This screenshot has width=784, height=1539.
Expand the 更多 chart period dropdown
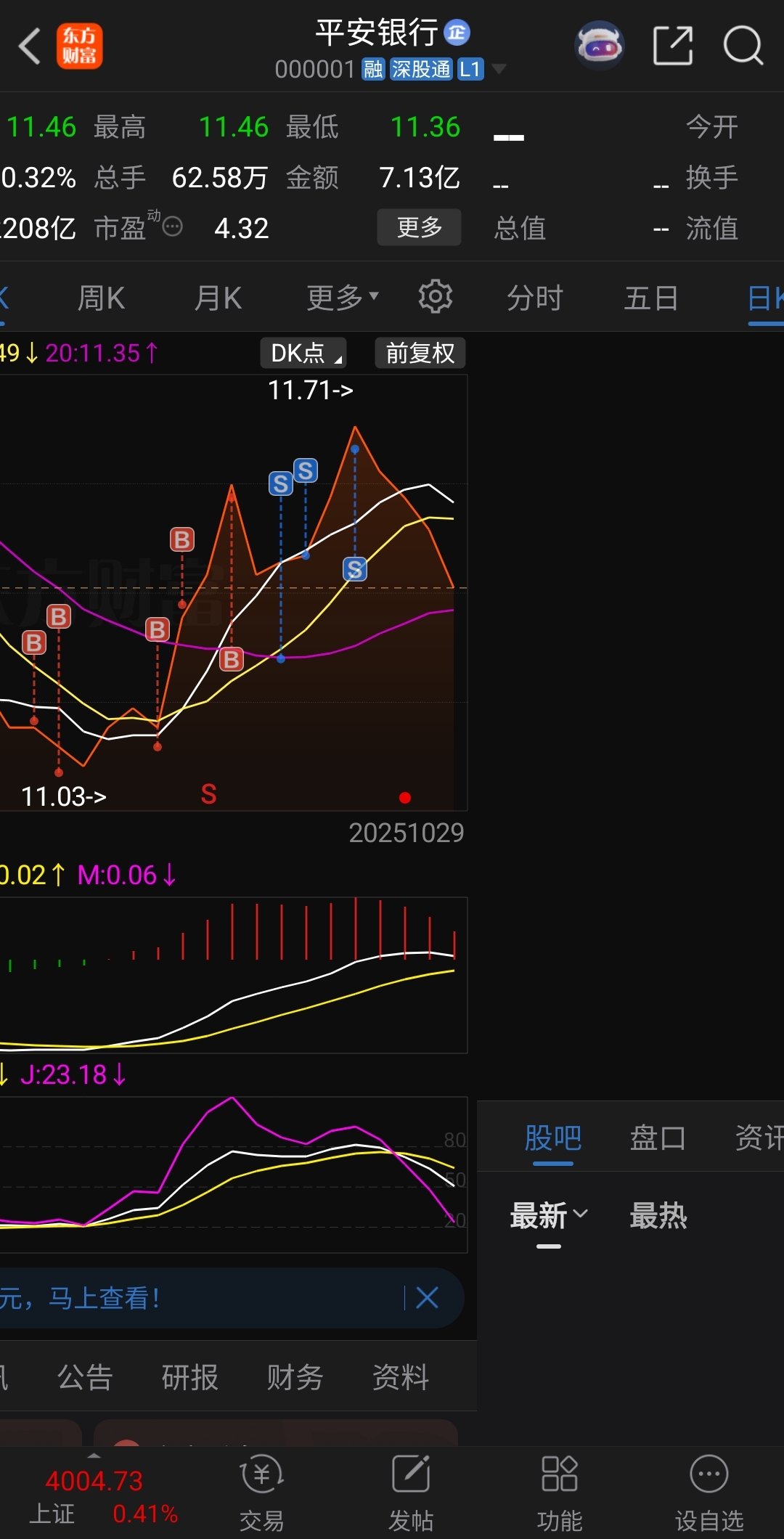coord(343,298)
